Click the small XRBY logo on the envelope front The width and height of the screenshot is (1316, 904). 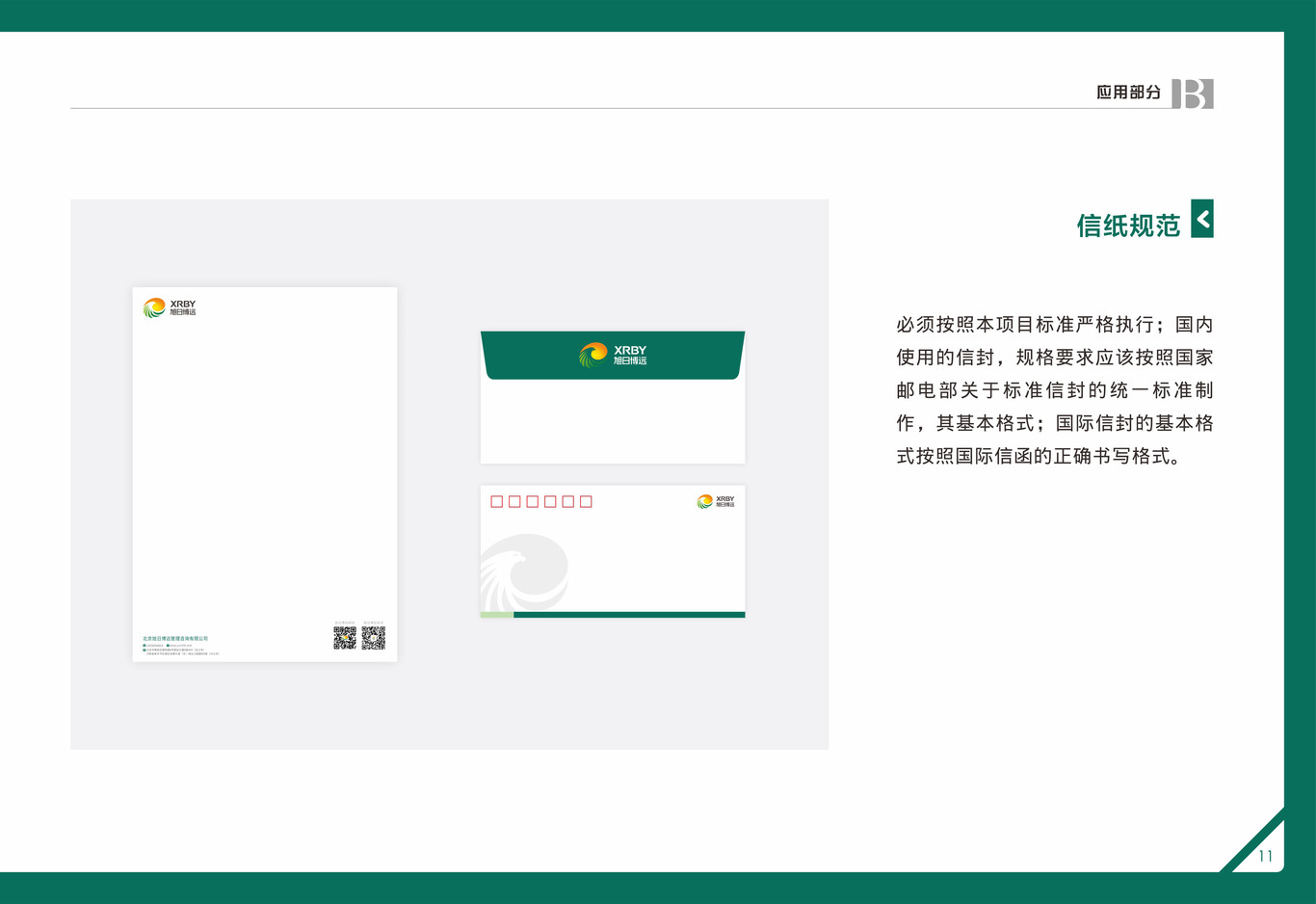click(716, 501)
